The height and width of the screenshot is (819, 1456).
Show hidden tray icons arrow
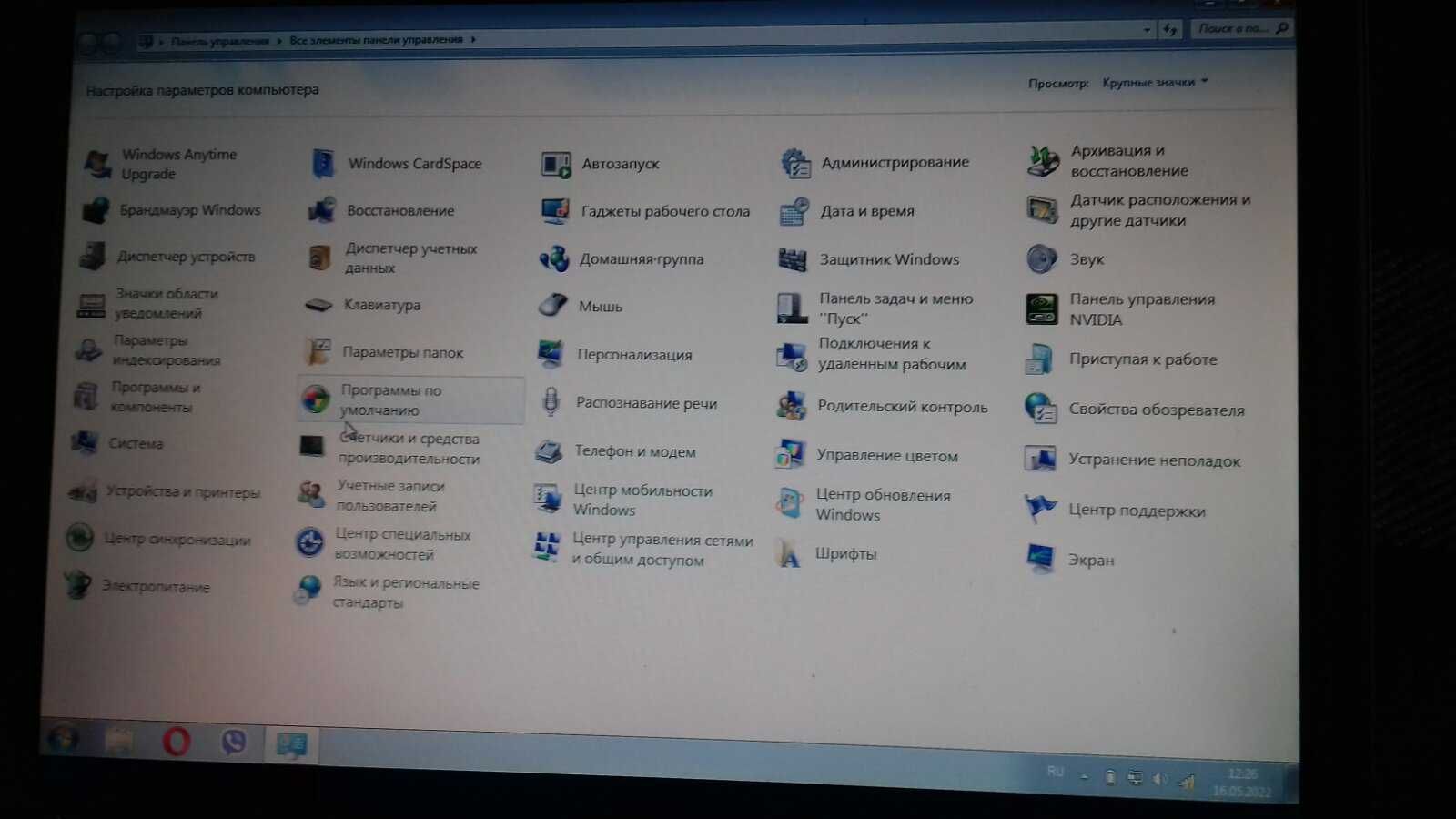(1084, 776)
